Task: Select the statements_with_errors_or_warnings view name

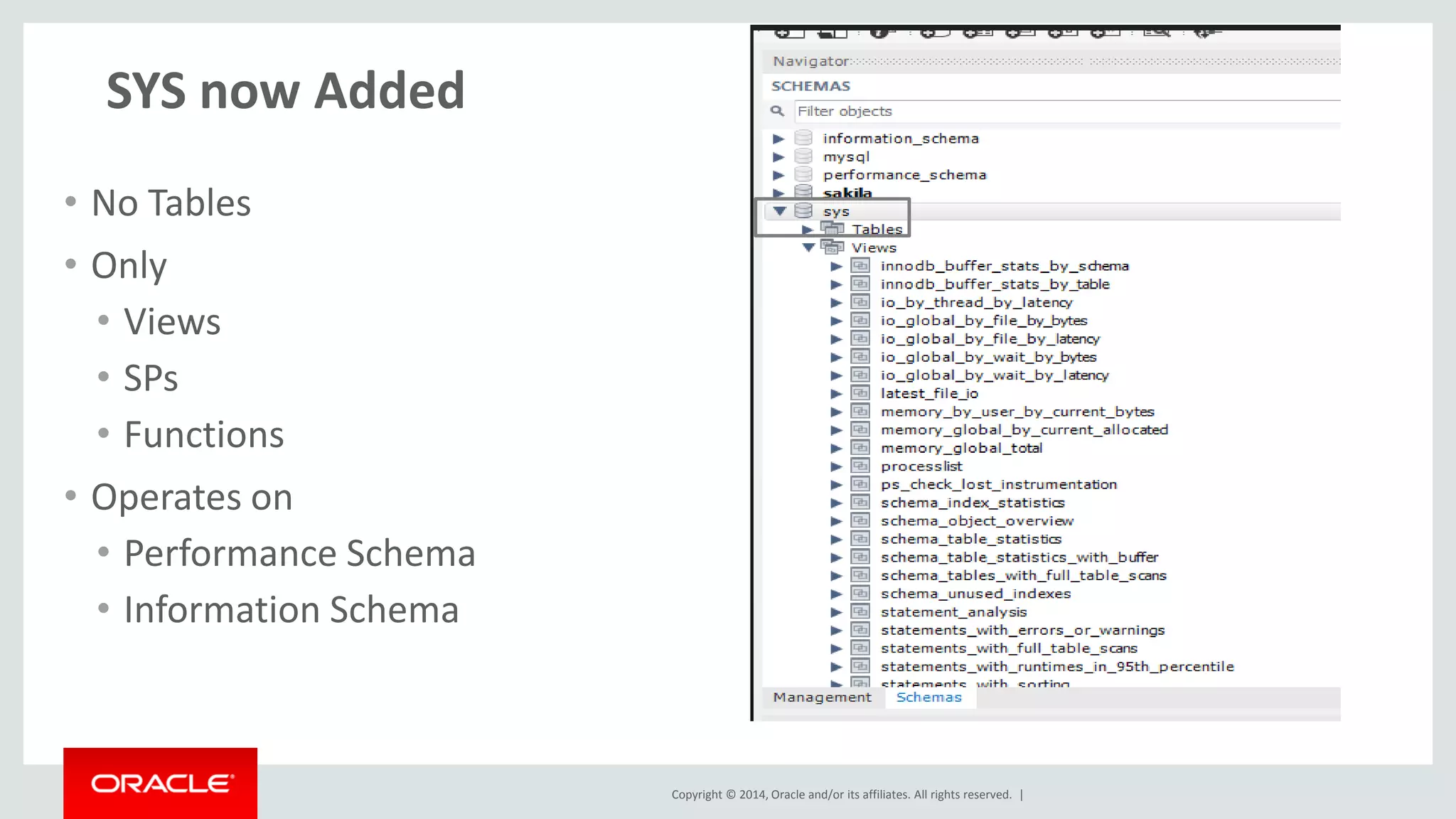Action: pos(1023,630)
